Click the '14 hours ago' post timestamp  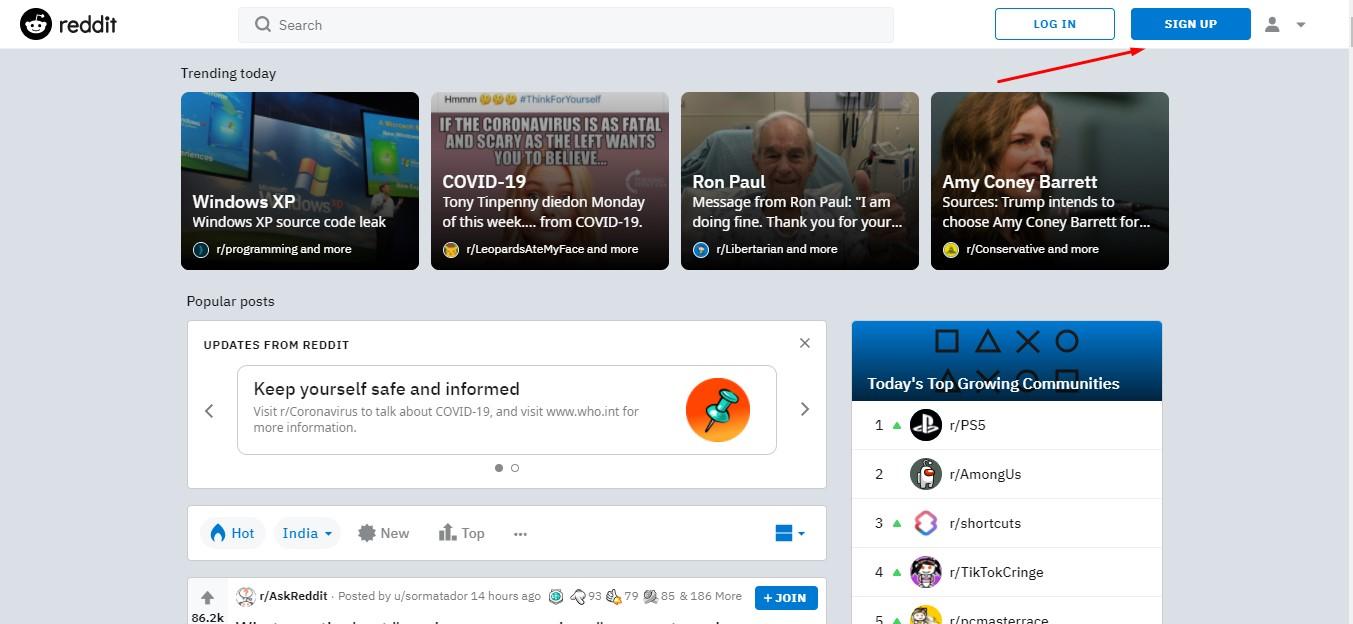pos(505,596)
